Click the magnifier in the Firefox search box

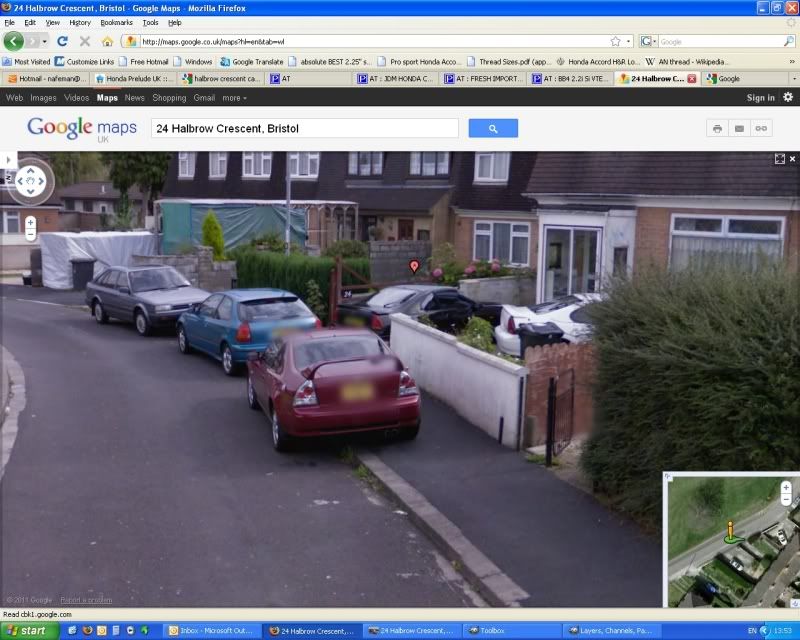point(789,41)
